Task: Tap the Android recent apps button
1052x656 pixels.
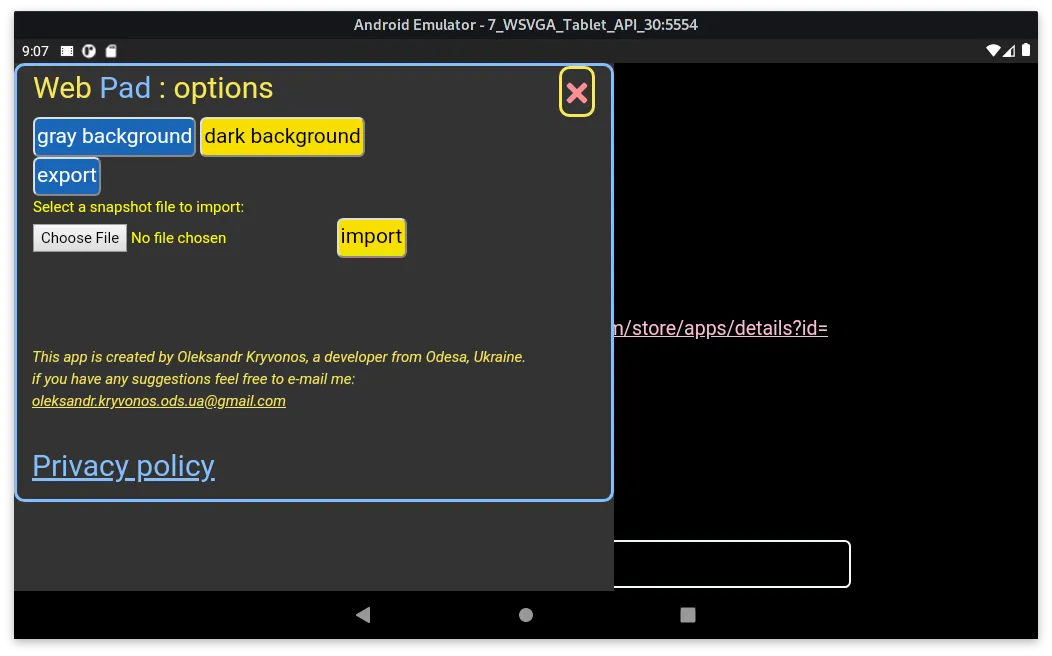Action: point(688,615)
